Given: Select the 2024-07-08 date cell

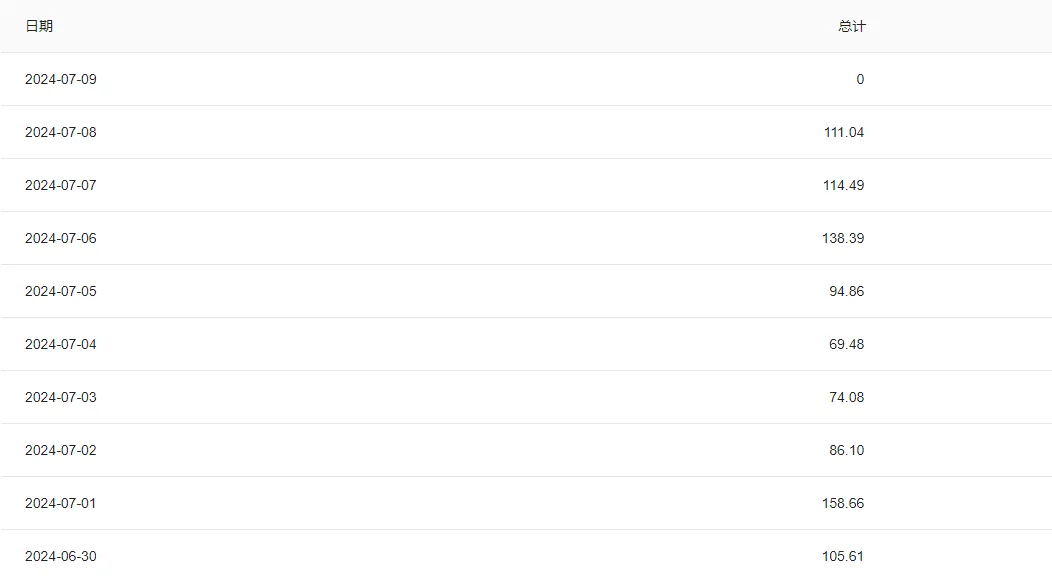Looking at the screenshot, I should tap(61, 132).
